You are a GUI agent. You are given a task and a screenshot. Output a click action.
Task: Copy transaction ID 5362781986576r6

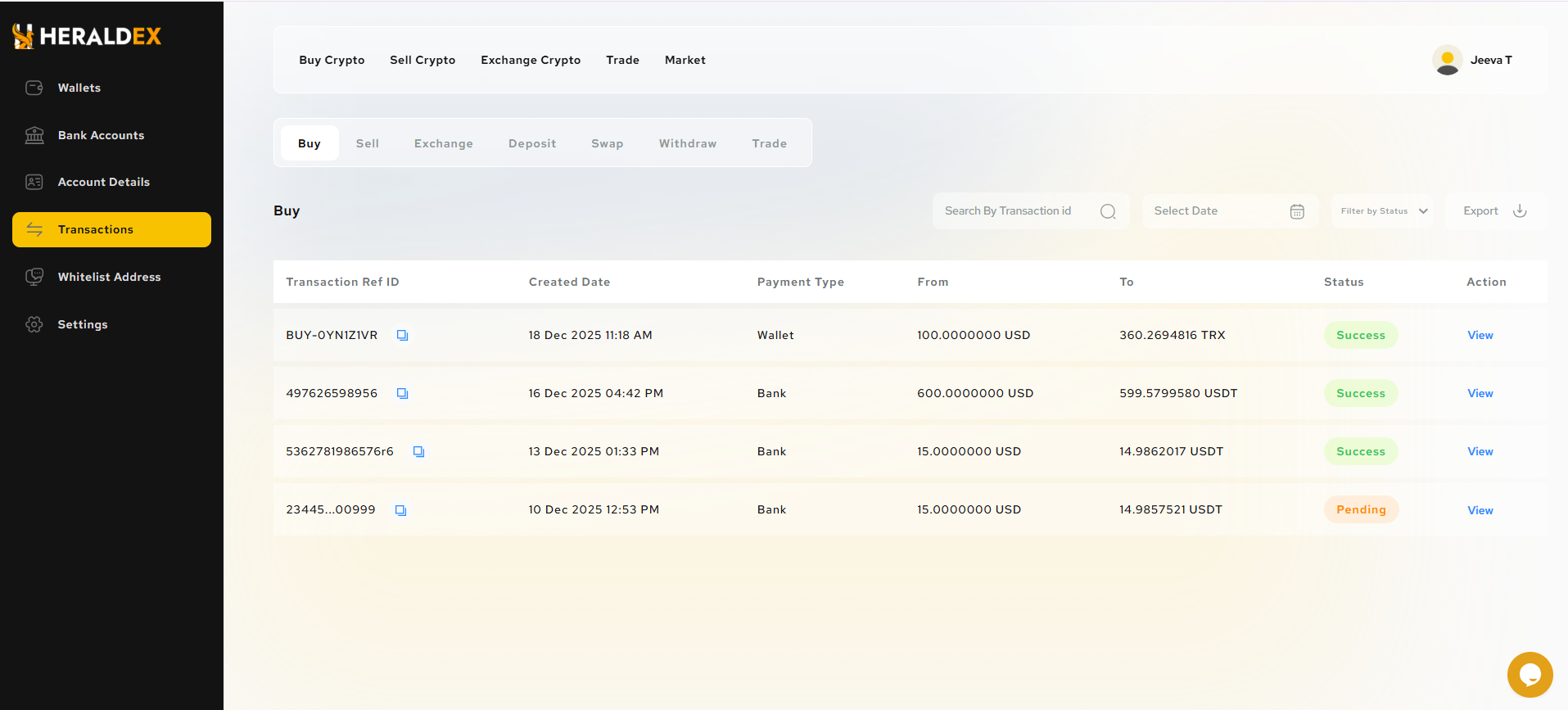point(418,451)
